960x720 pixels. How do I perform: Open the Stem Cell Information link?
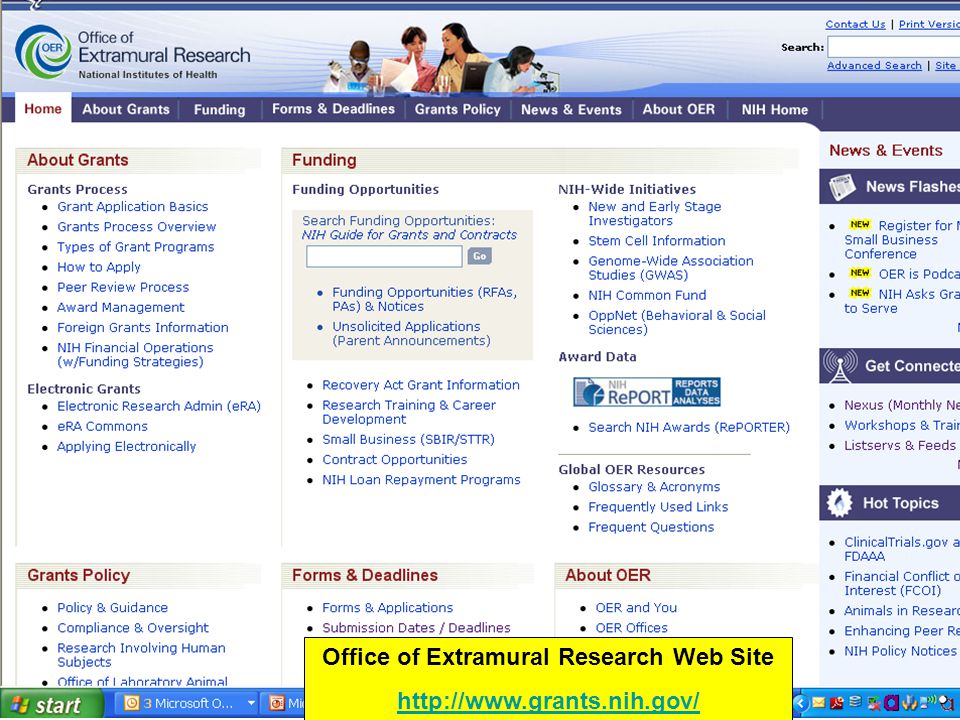pyautogui.click(x=656, y=241)
